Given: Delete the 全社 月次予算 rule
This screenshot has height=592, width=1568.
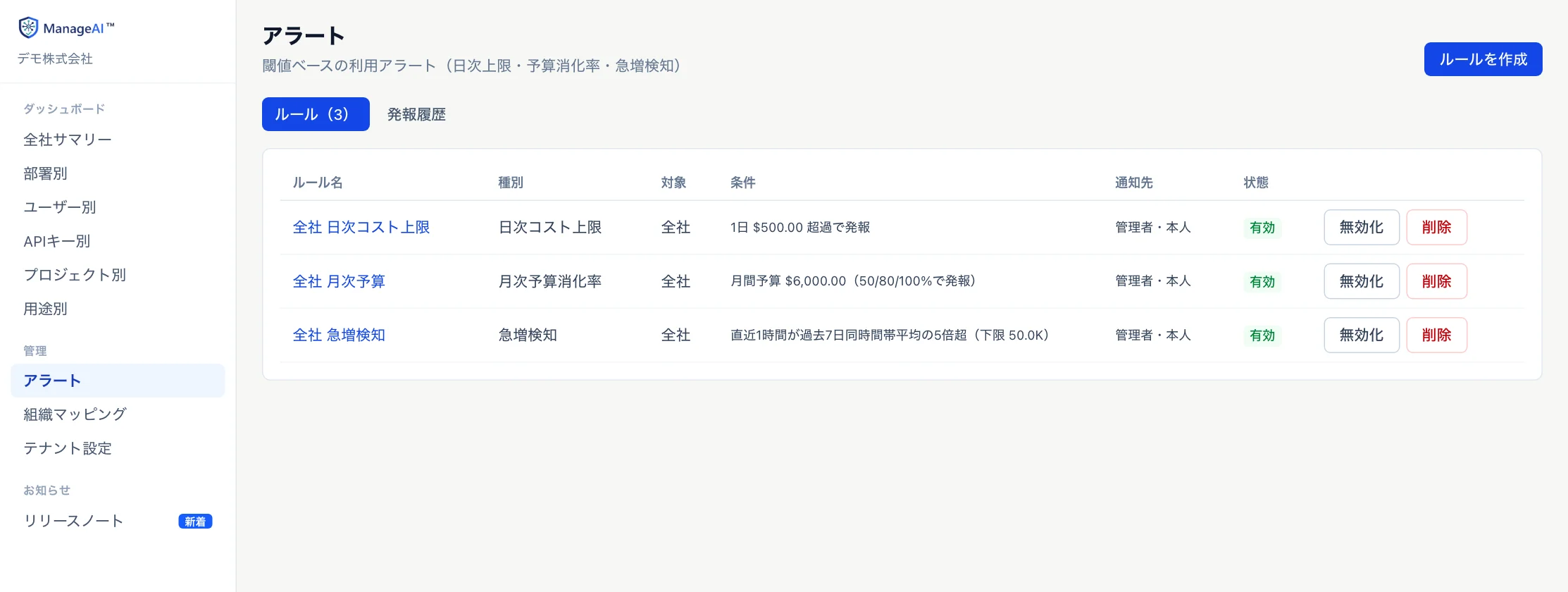Looking at the screenshot, I should click(1437, 281).
